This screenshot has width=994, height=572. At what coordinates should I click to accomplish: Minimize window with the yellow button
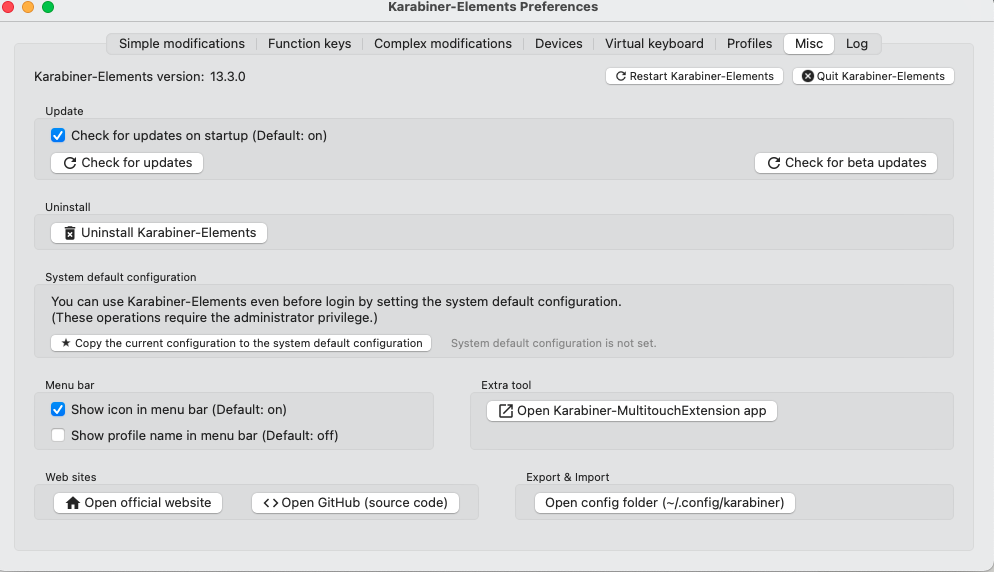click(28, 7)
